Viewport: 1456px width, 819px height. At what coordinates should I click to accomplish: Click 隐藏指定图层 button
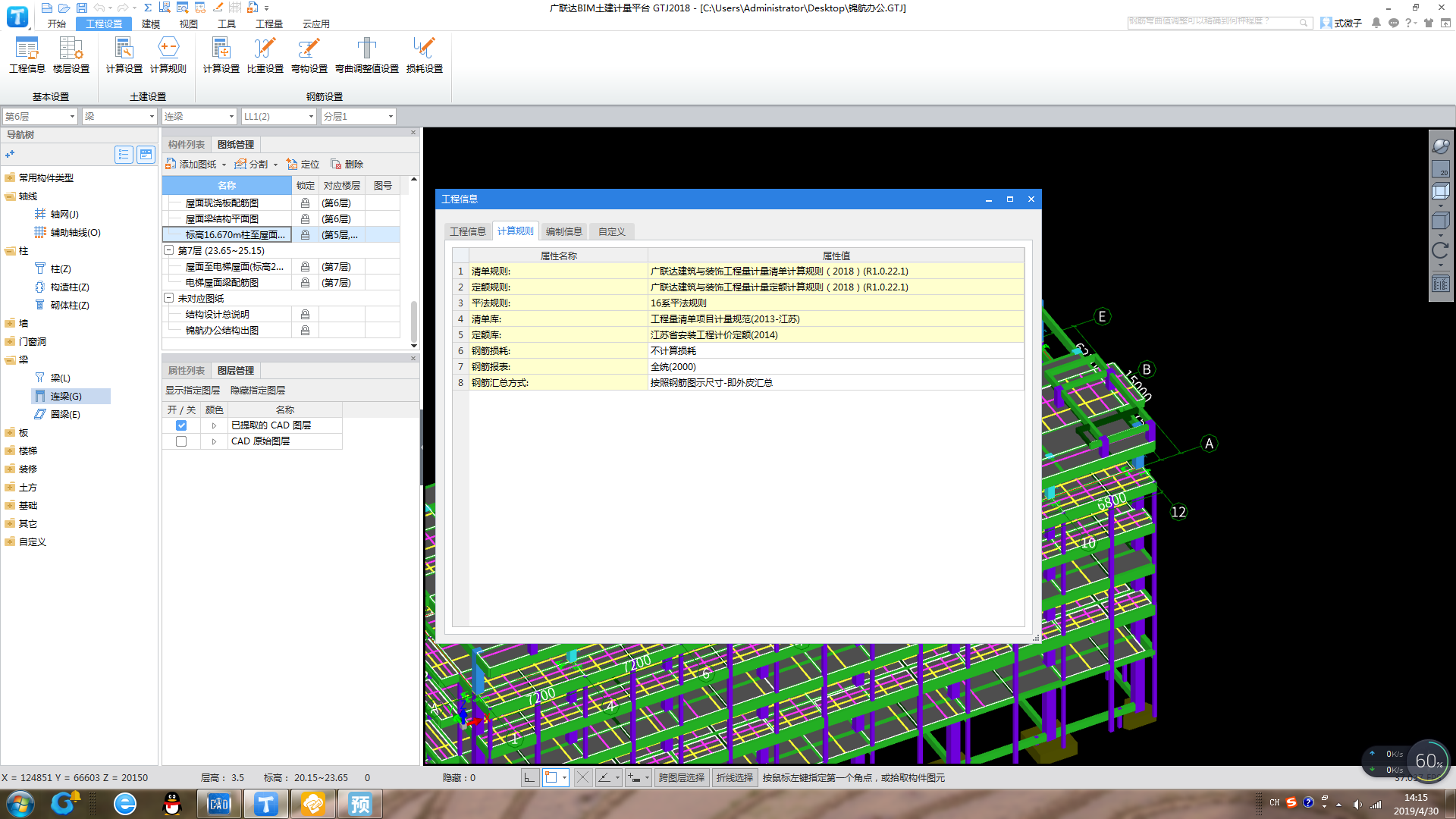click(258, 390)
